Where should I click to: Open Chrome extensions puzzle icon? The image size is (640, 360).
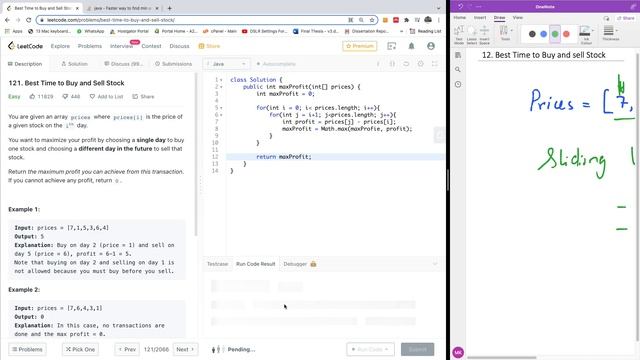(x=407, y=20)
